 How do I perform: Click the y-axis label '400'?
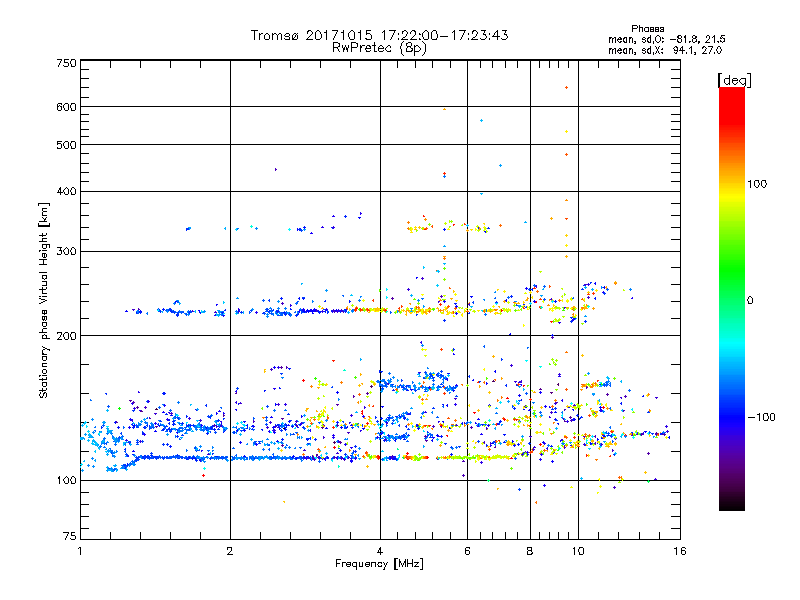pos(67,192)
